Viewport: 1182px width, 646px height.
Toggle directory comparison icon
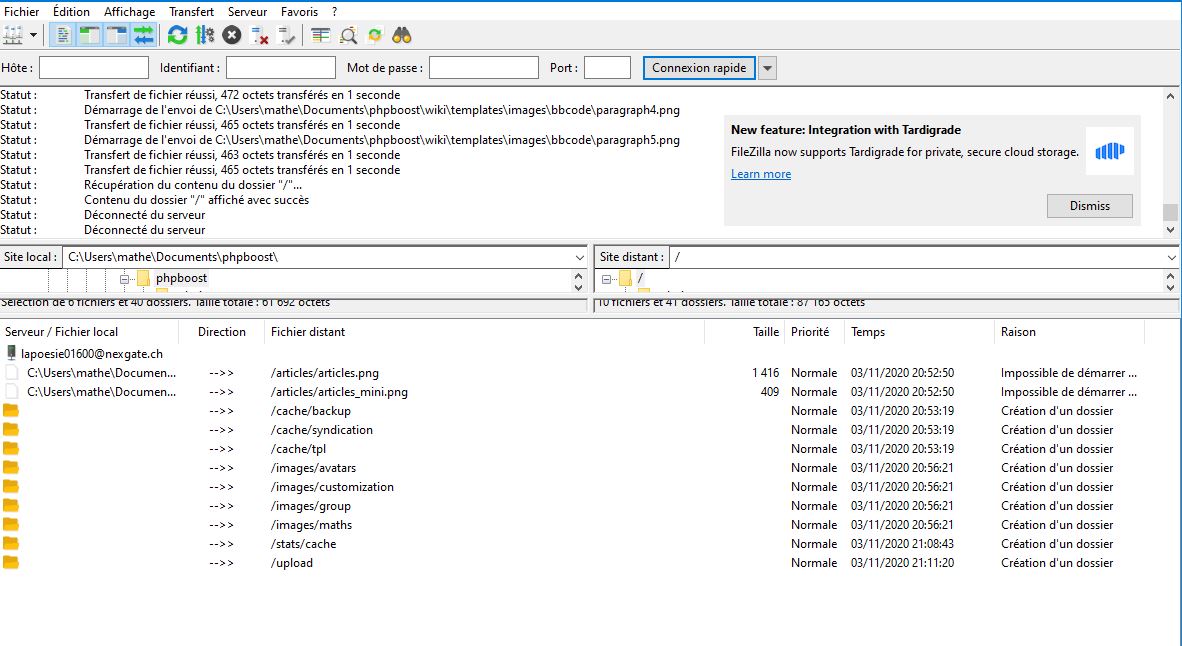tap(348, 35)
